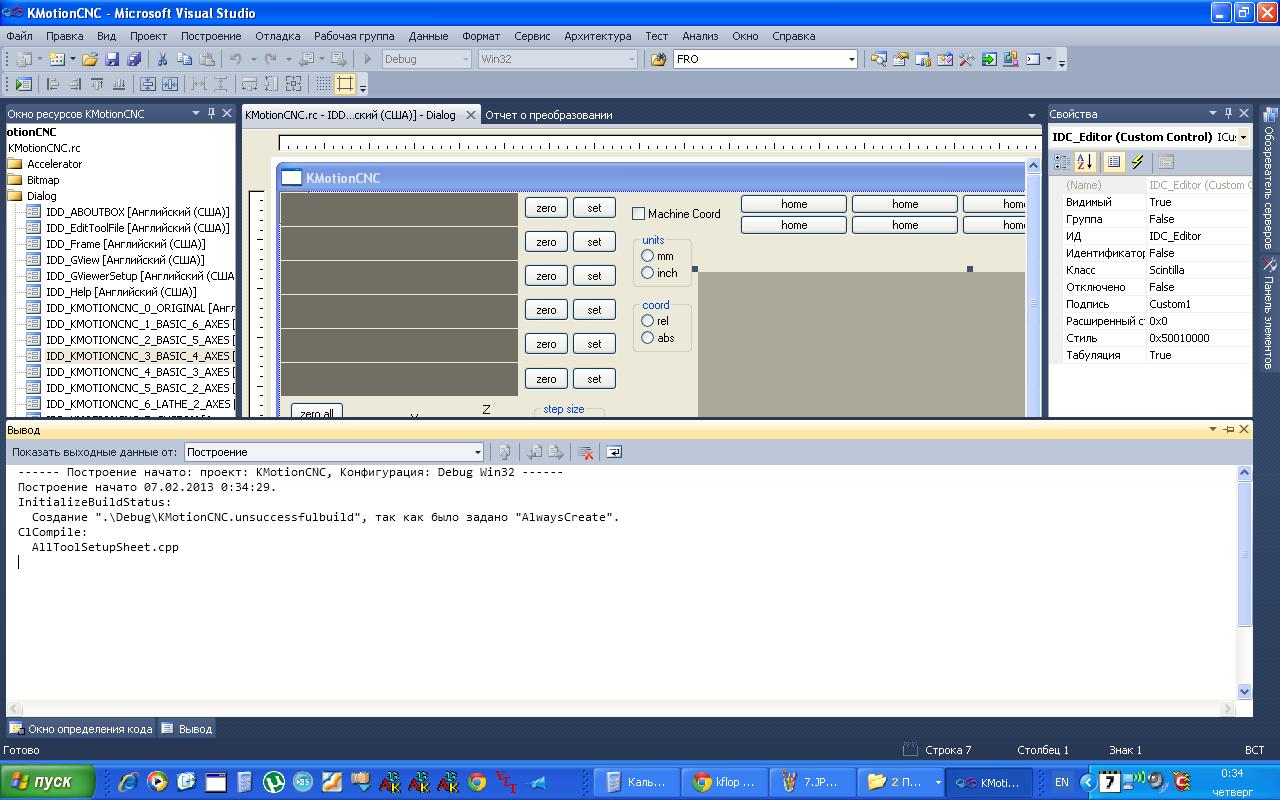The height and width of the screenshot is (800, 1280).
Task: Select the mm units radio button
Action: (x=648, y=256)
